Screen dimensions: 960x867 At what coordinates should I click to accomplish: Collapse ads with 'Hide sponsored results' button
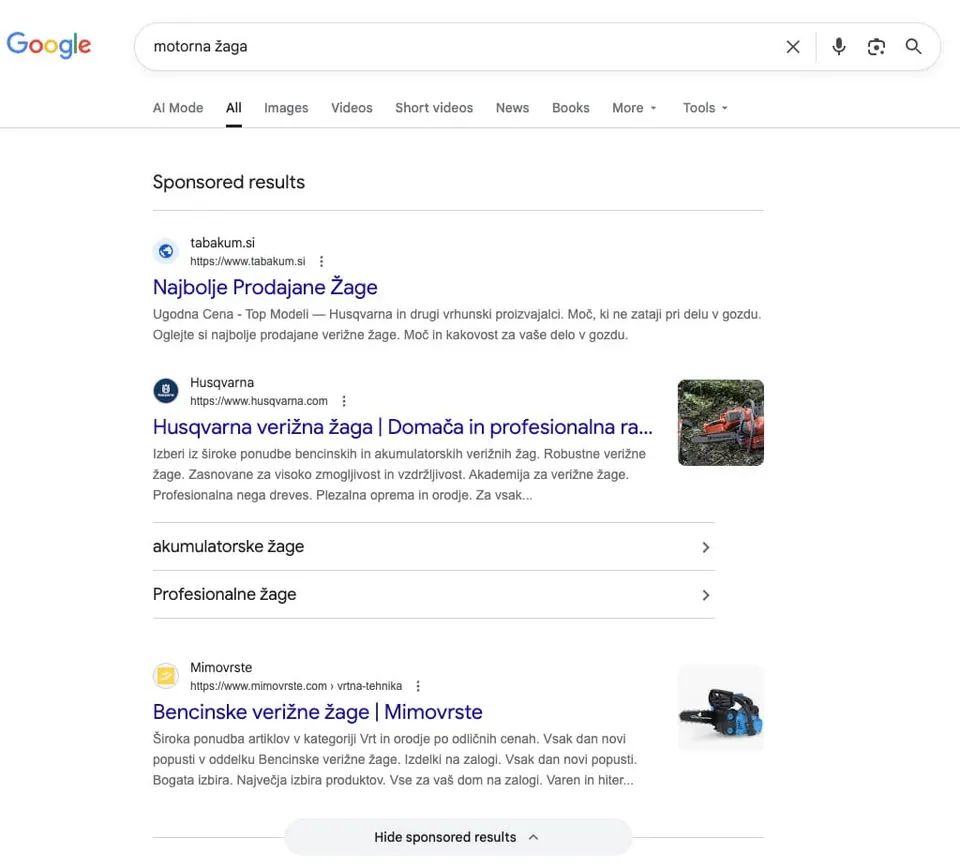pos(458,837)
